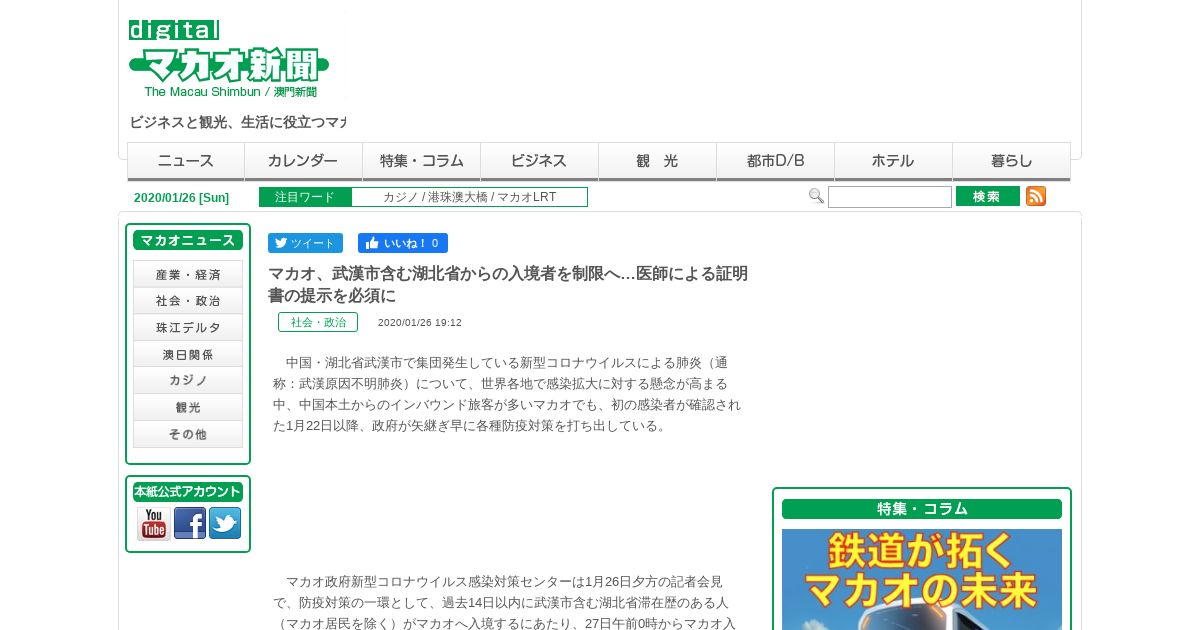Open the ニュース navigation tab
The width and height of the screenshot is (1200, 630).
tap(186, 161)
